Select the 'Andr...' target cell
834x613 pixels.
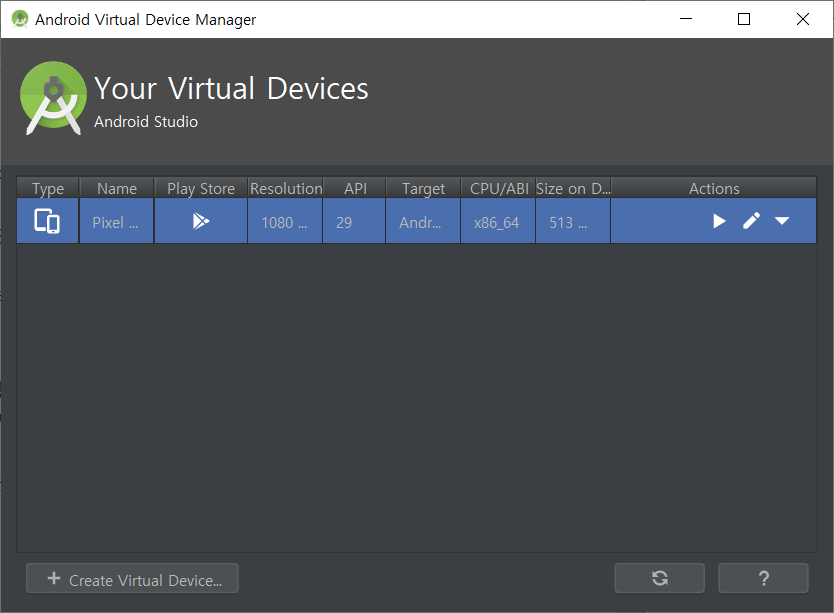[x=423, y=221]
